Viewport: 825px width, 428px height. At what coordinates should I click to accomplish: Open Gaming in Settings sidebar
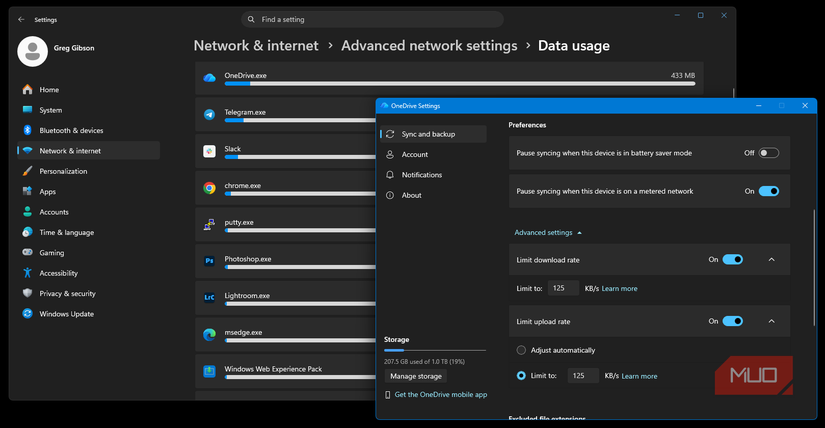click(88, 253)
